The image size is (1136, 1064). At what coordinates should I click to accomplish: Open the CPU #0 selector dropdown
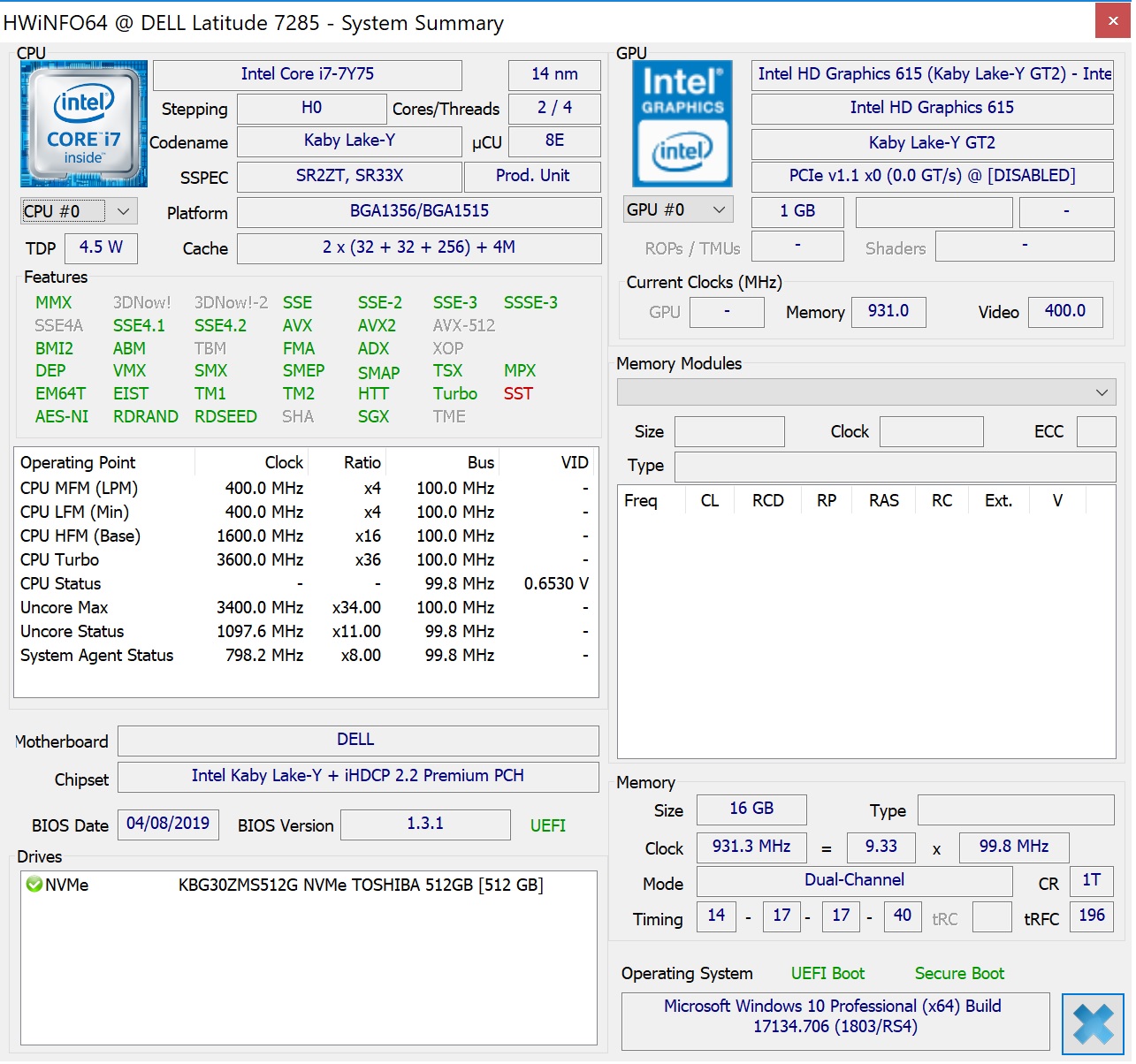(78, 211)
